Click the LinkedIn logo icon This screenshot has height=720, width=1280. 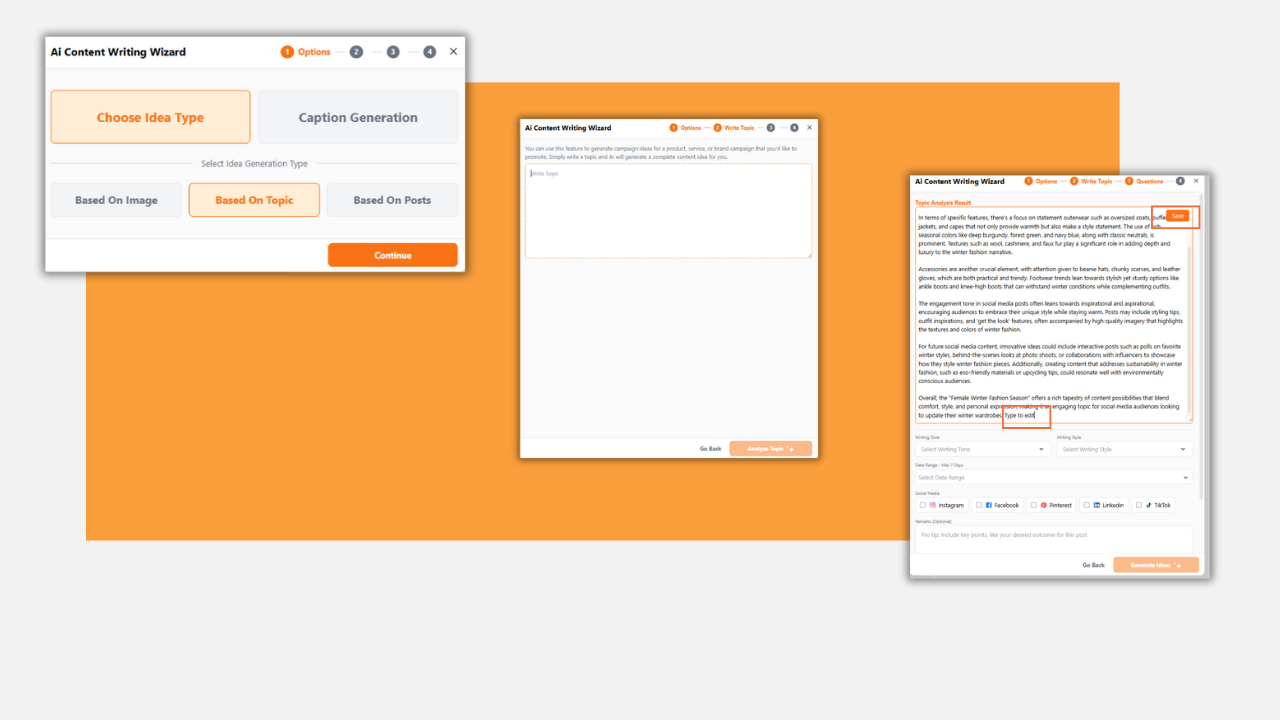[x=1097, y=505]
